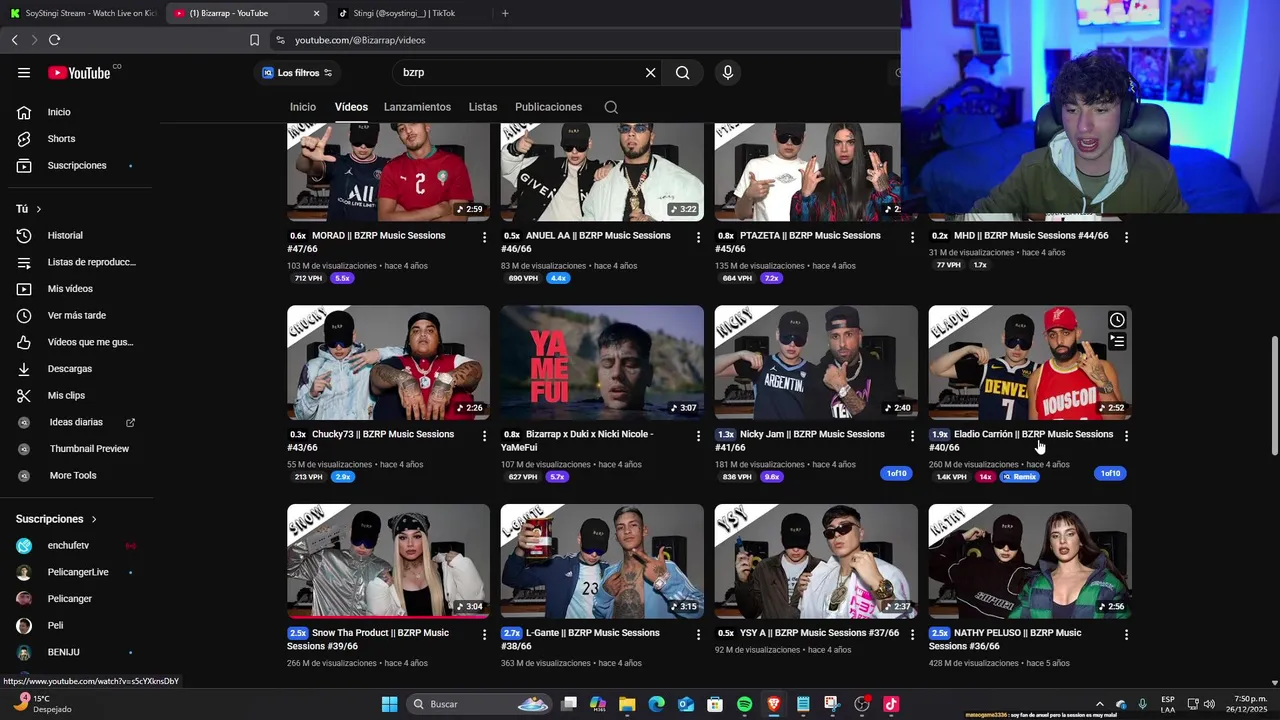Image resolution: width=1280 pixels, height=720 pixels.
Task: Open a new browser tab
Action: 505,13
